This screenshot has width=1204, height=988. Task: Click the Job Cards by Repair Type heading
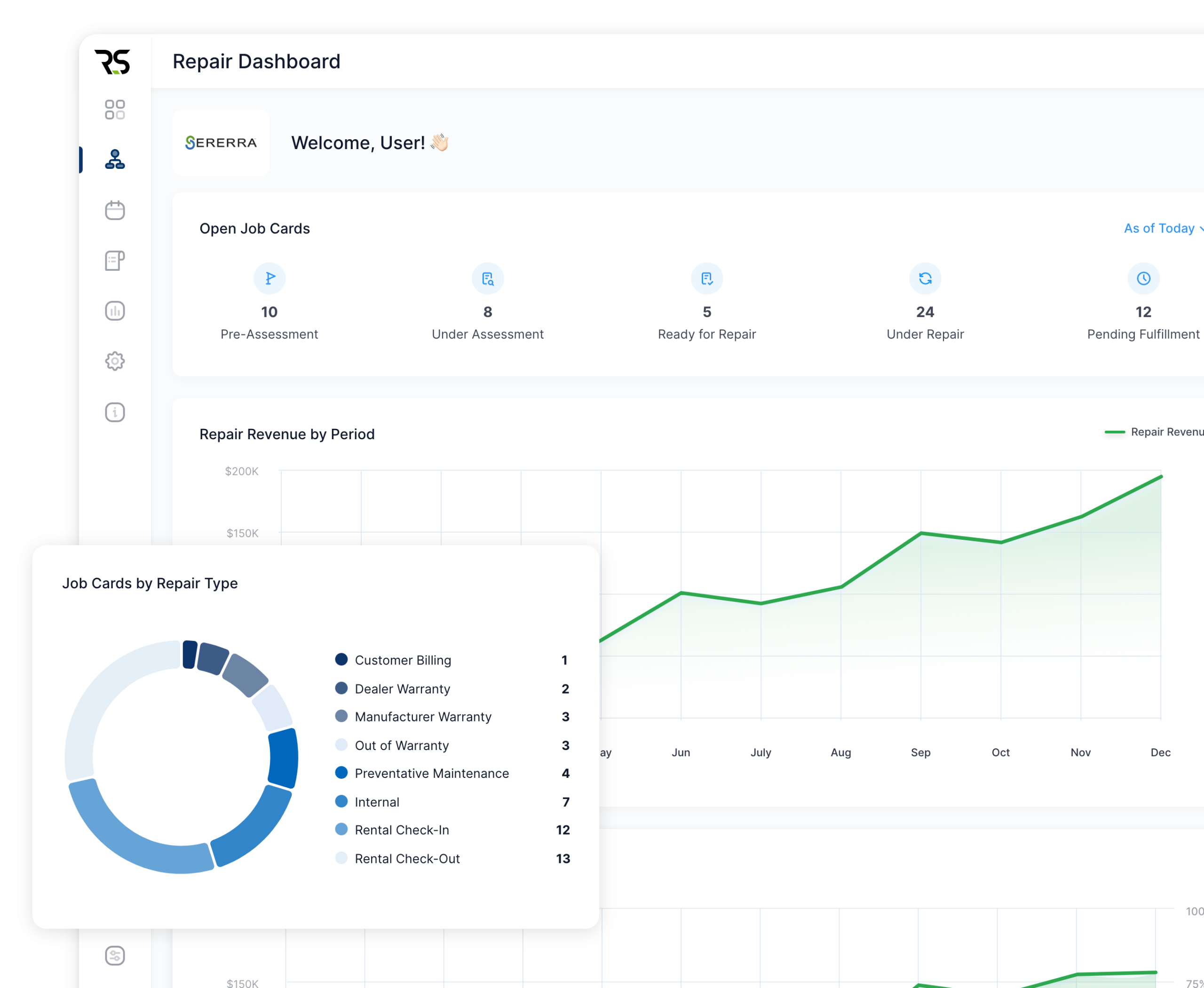[150, 584]
